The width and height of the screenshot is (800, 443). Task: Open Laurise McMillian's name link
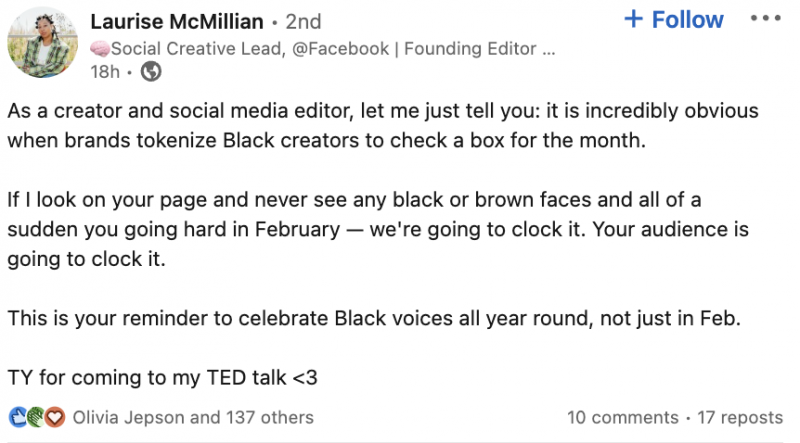[177, 21]
